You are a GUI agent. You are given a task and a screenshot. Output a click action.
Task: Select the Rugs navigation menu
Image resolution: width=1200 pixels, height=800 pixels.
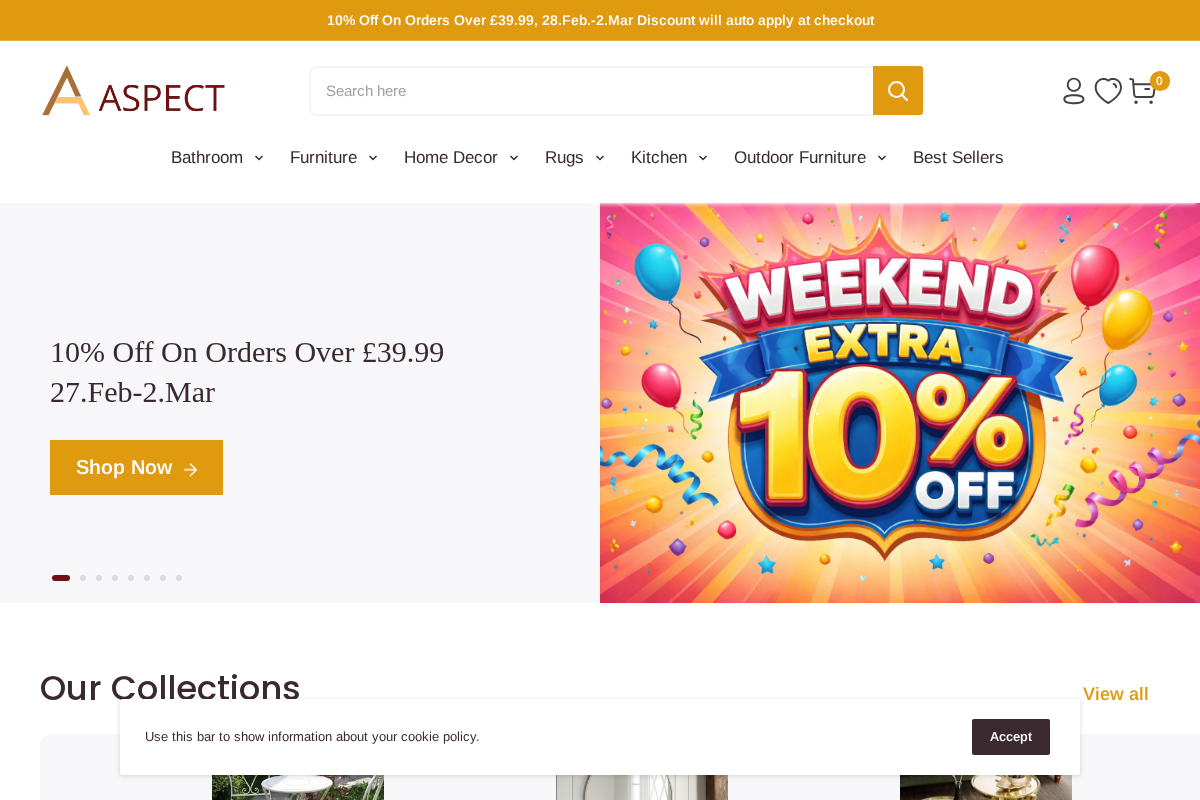(x=574, y=157)
